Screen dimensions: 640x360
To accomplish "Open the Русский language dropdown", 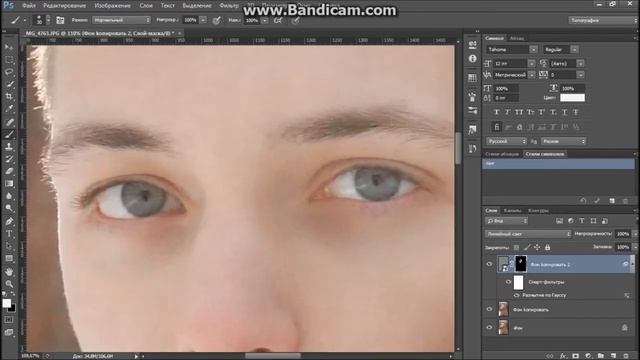I will (507, 141).
